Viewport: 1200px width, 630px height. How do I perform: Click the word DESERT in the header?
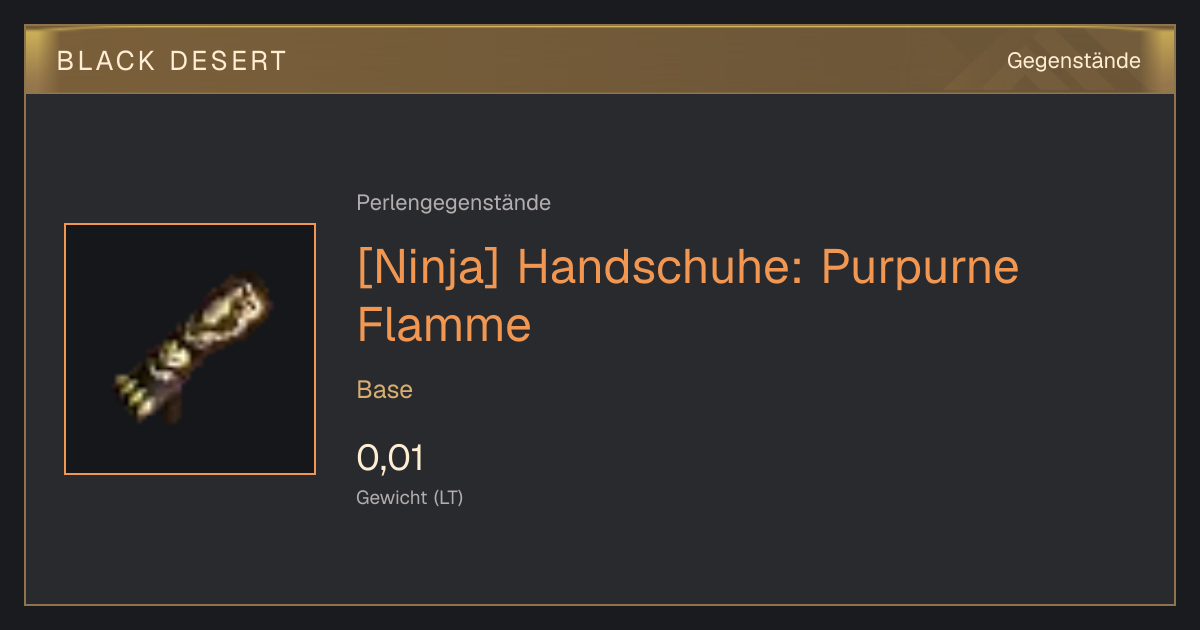pyautogui.click(x=230, y=61)
